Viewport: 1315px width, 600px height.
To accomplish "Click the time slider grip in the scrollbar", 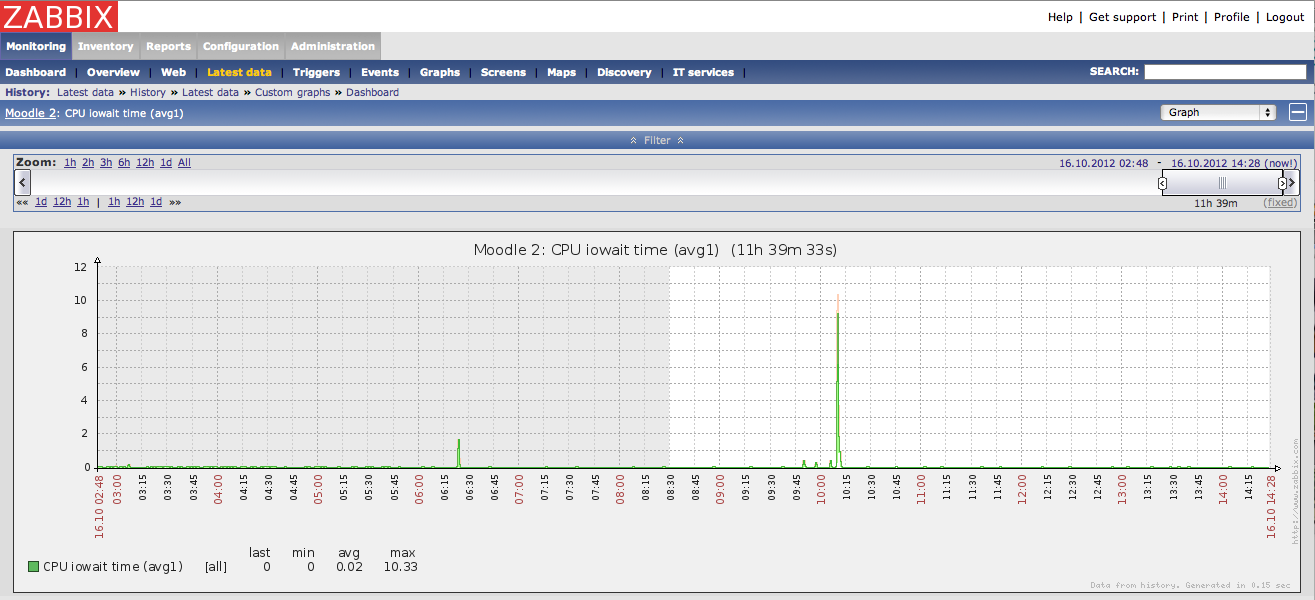I will click(1222, 183).
